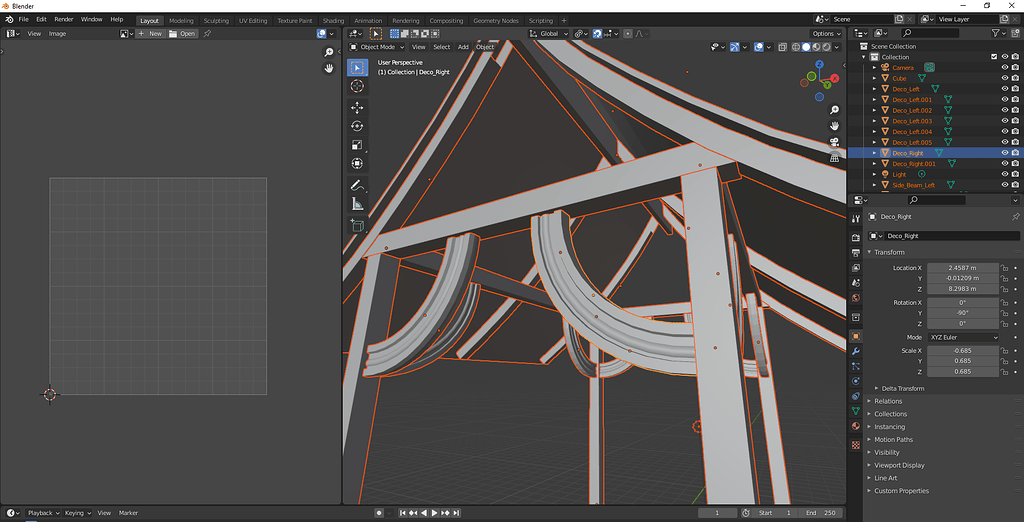Click the timeline End frame field

[x=821, y=513]
